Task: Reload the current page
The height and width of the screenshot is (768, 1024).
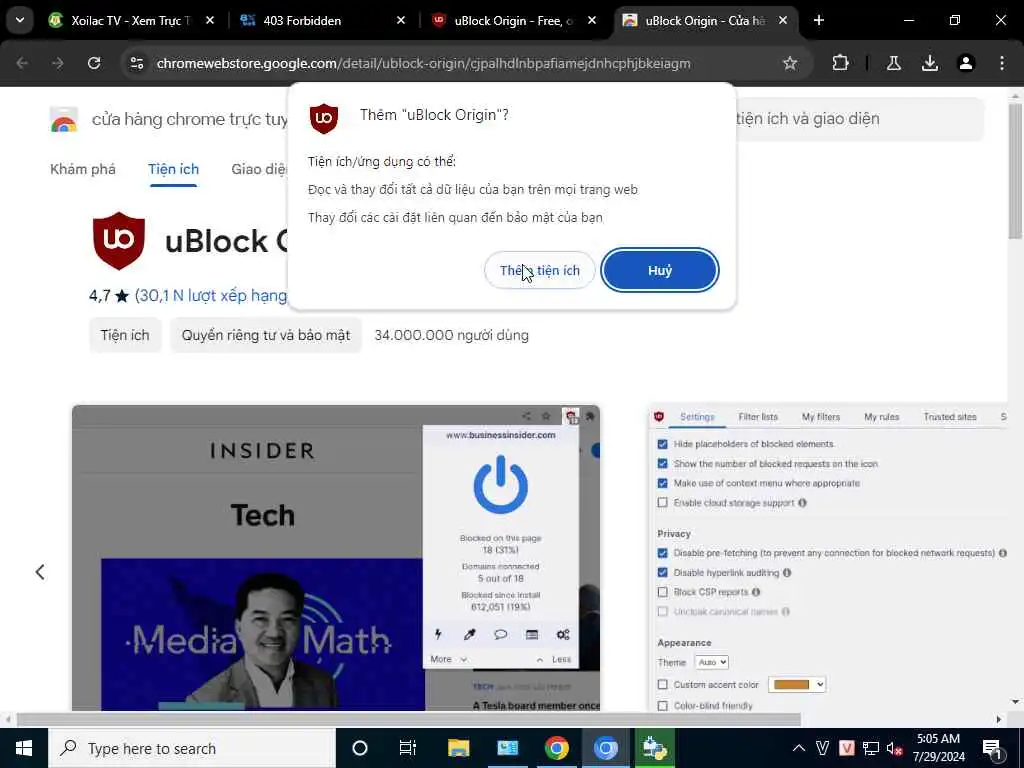Action: [94, 63]
